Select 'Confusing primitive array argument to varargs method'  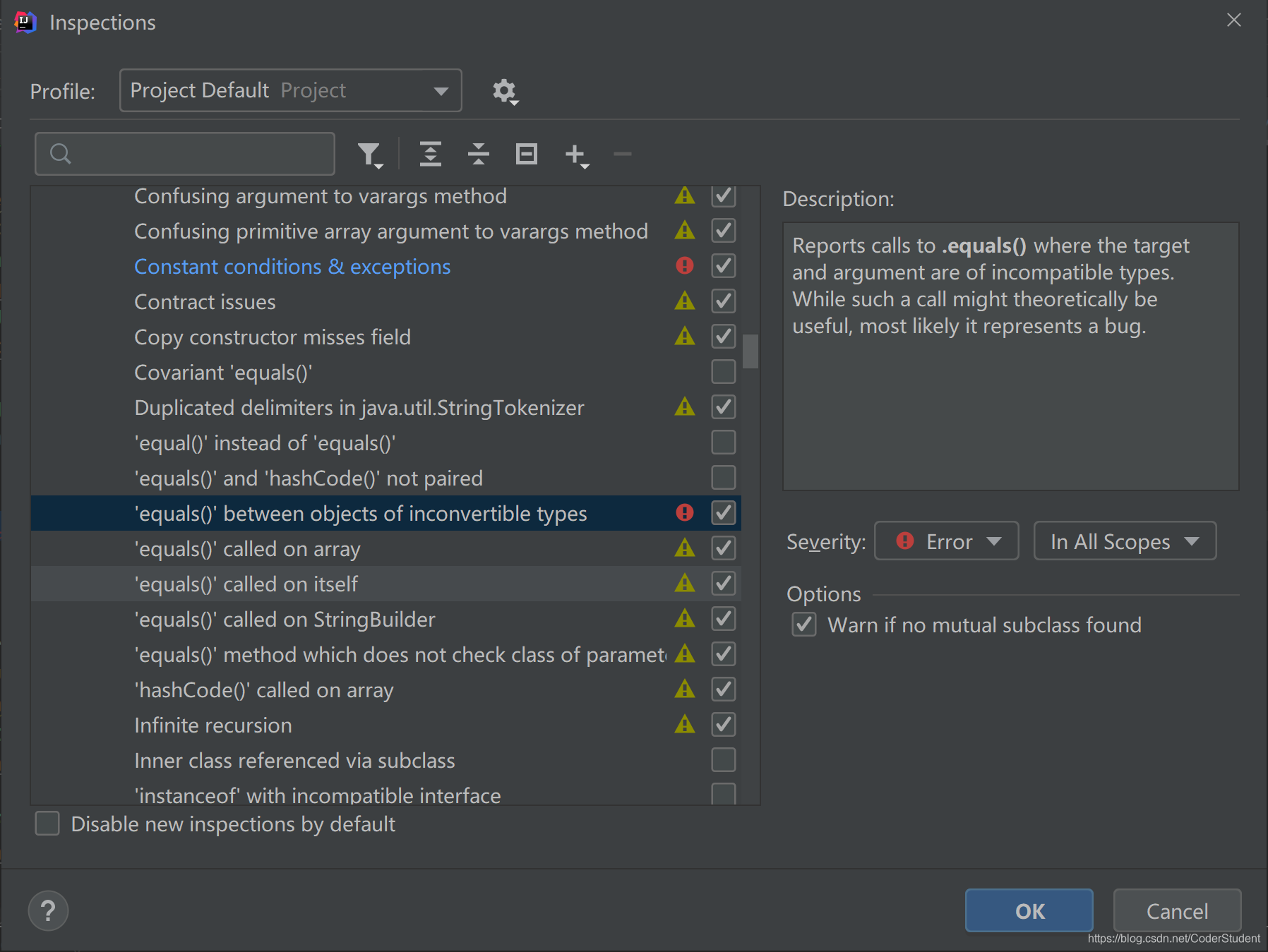(x=385, y=231)
